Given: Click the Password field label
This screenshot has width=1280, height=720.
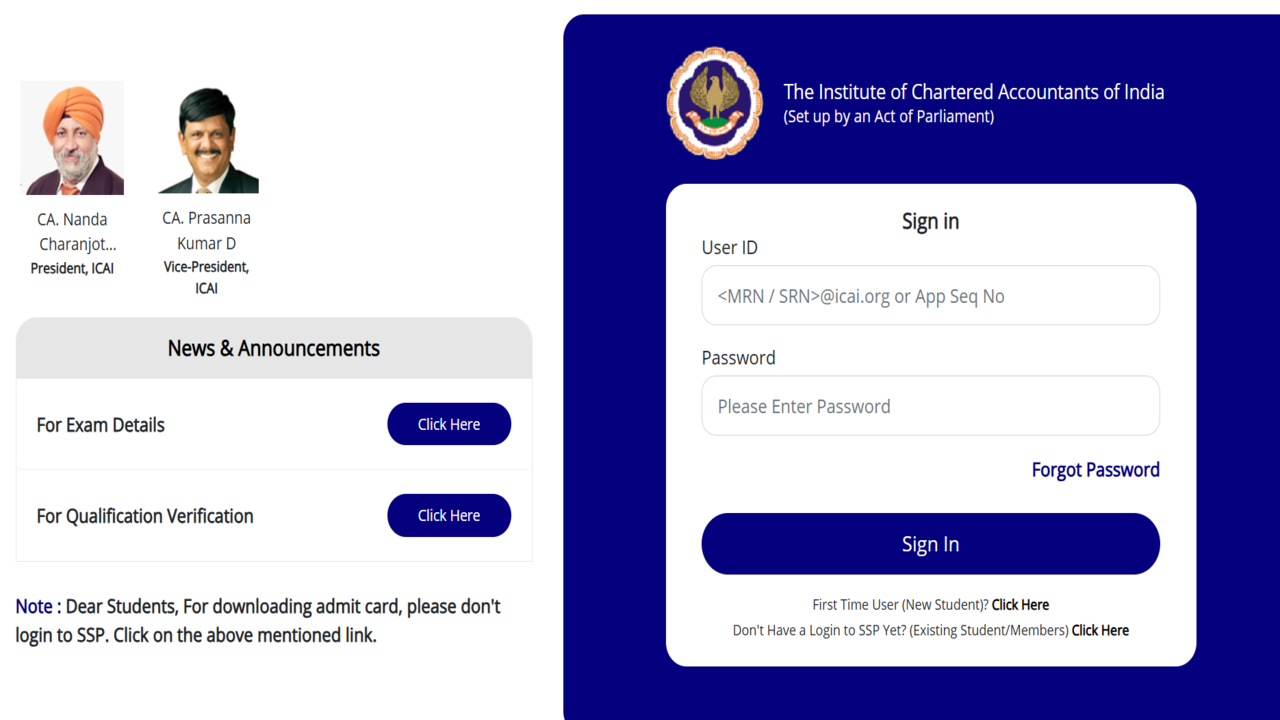Looking at the screenshot, I should point(738,358).
